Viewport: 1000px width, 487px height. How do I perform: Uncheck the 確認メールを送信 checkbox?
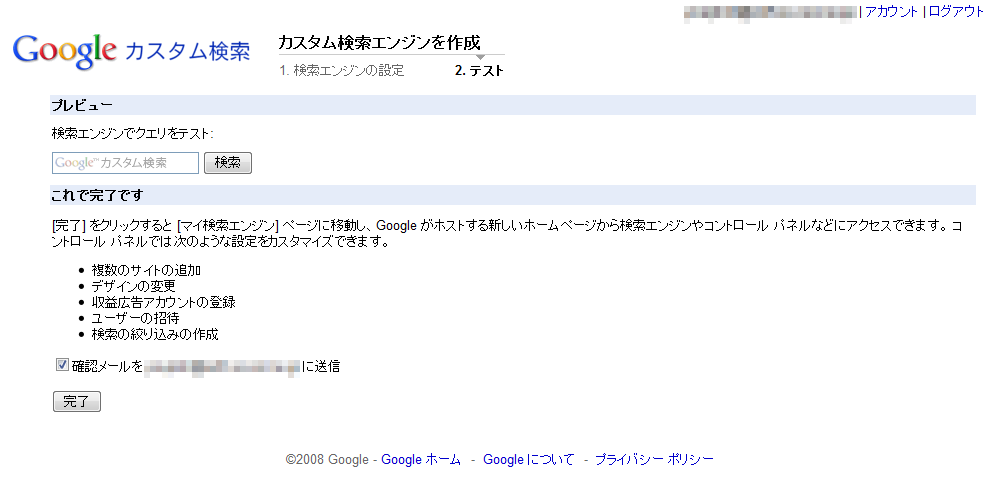[62, 365]
